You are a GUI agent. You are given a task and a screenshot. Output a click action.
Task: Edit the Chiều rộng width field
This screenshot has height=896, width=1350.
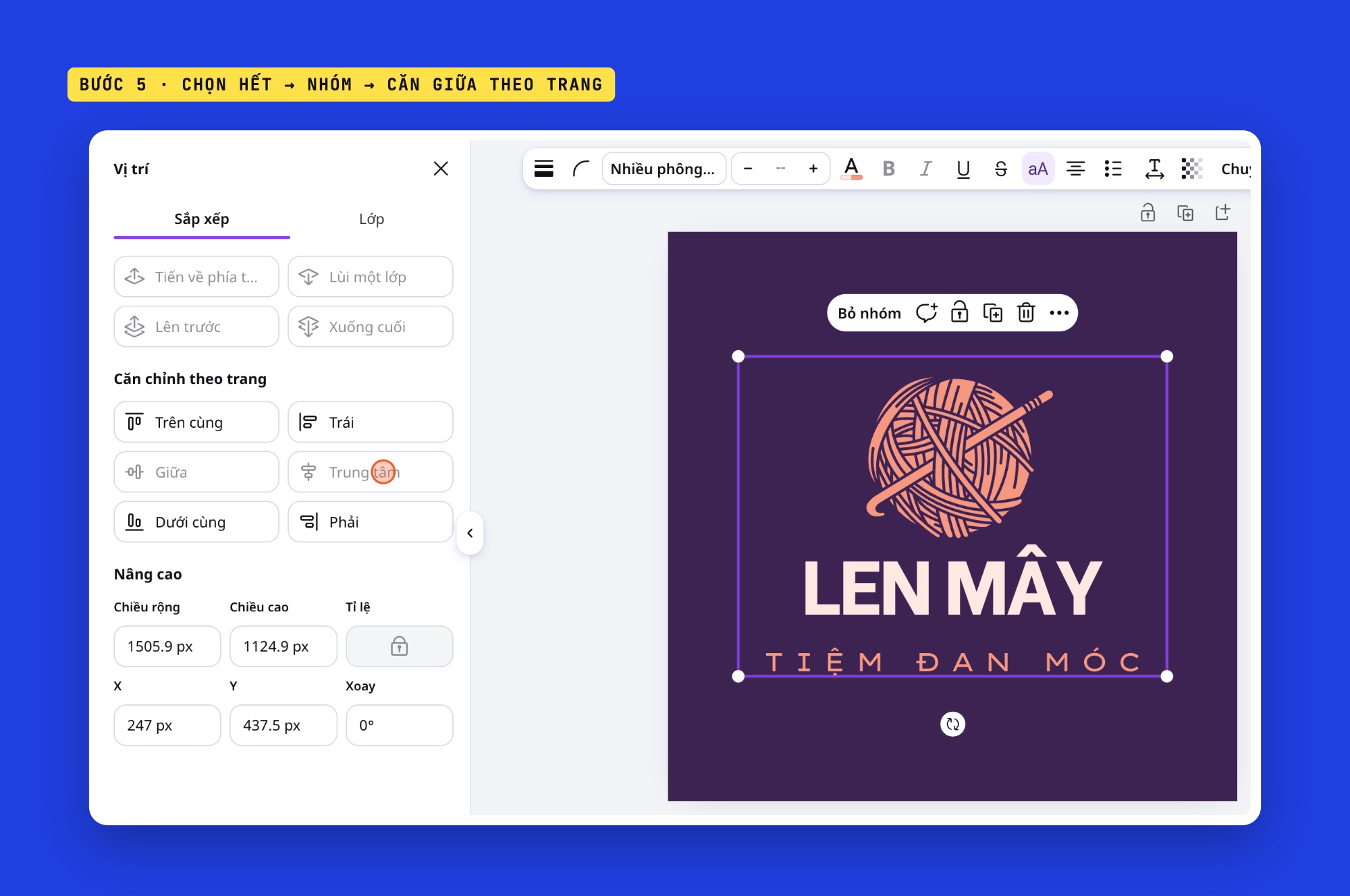point(167,646)
